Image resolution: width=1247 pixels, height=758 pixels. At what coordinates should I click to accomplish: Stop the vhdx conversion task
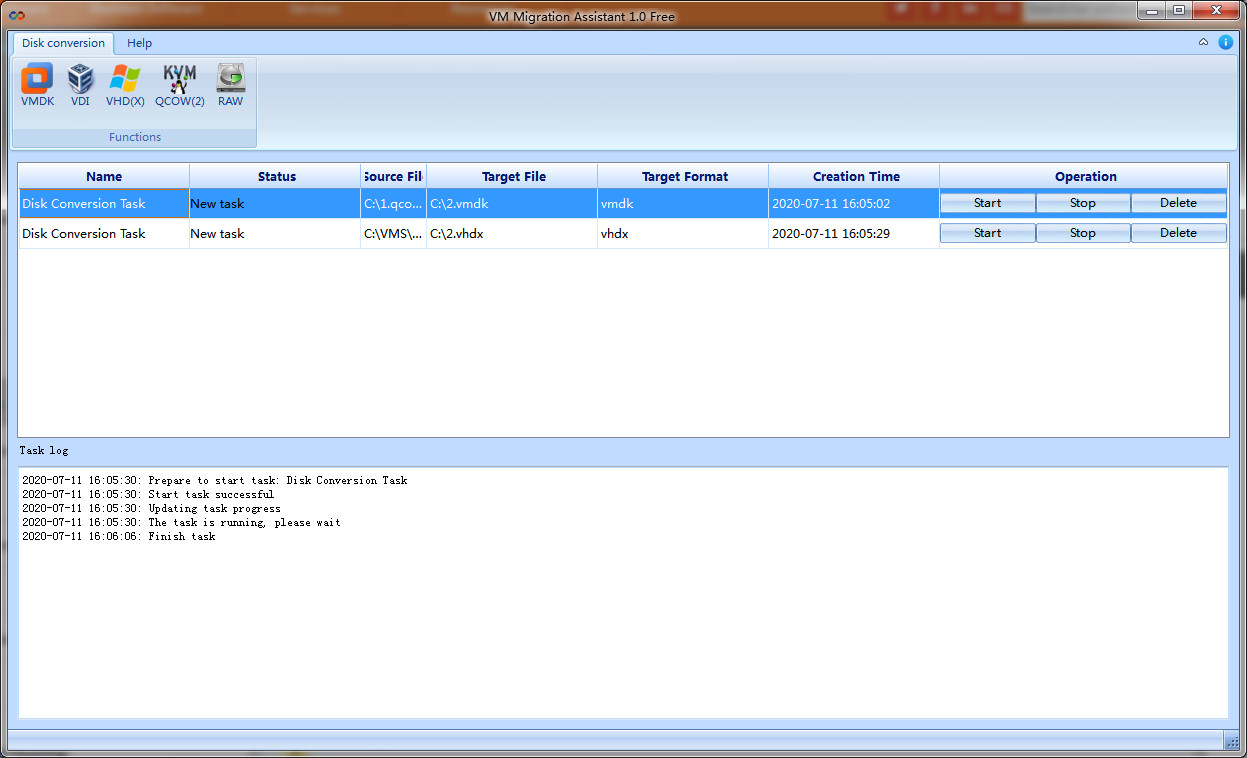click(1083, 233)
